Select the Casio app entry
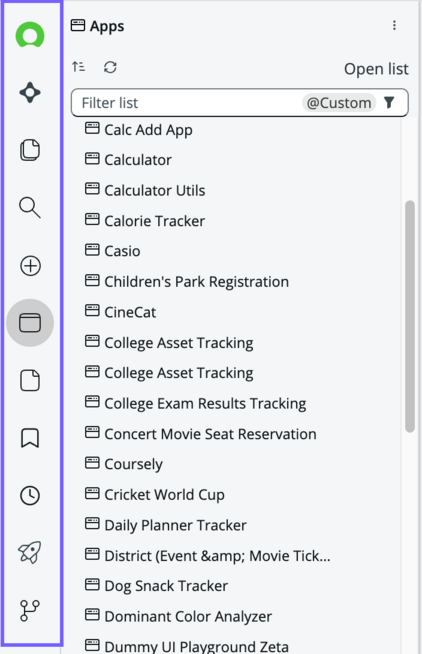 122,251
